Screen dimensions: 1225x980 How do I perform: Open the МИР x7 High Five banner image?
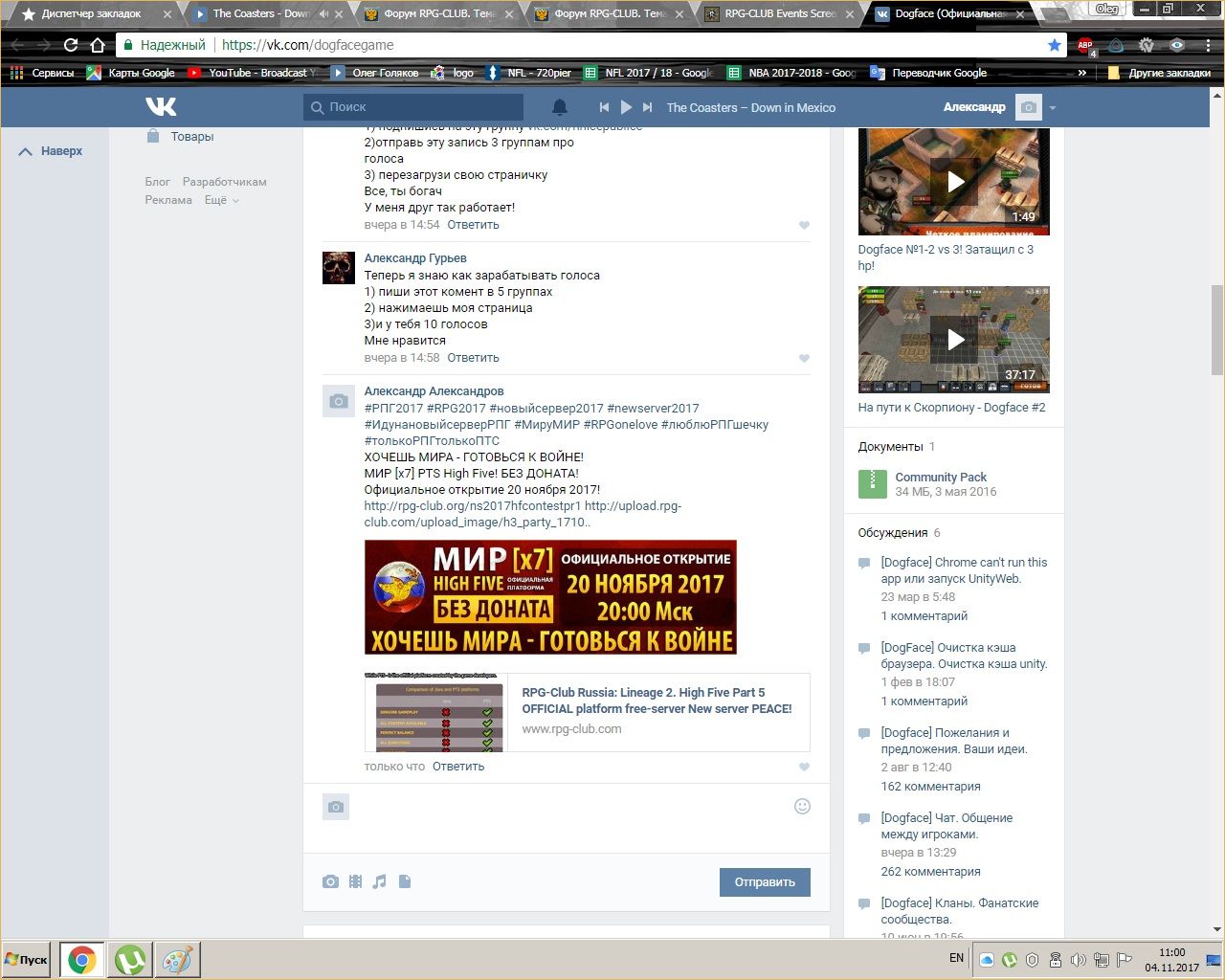(550, 597)
